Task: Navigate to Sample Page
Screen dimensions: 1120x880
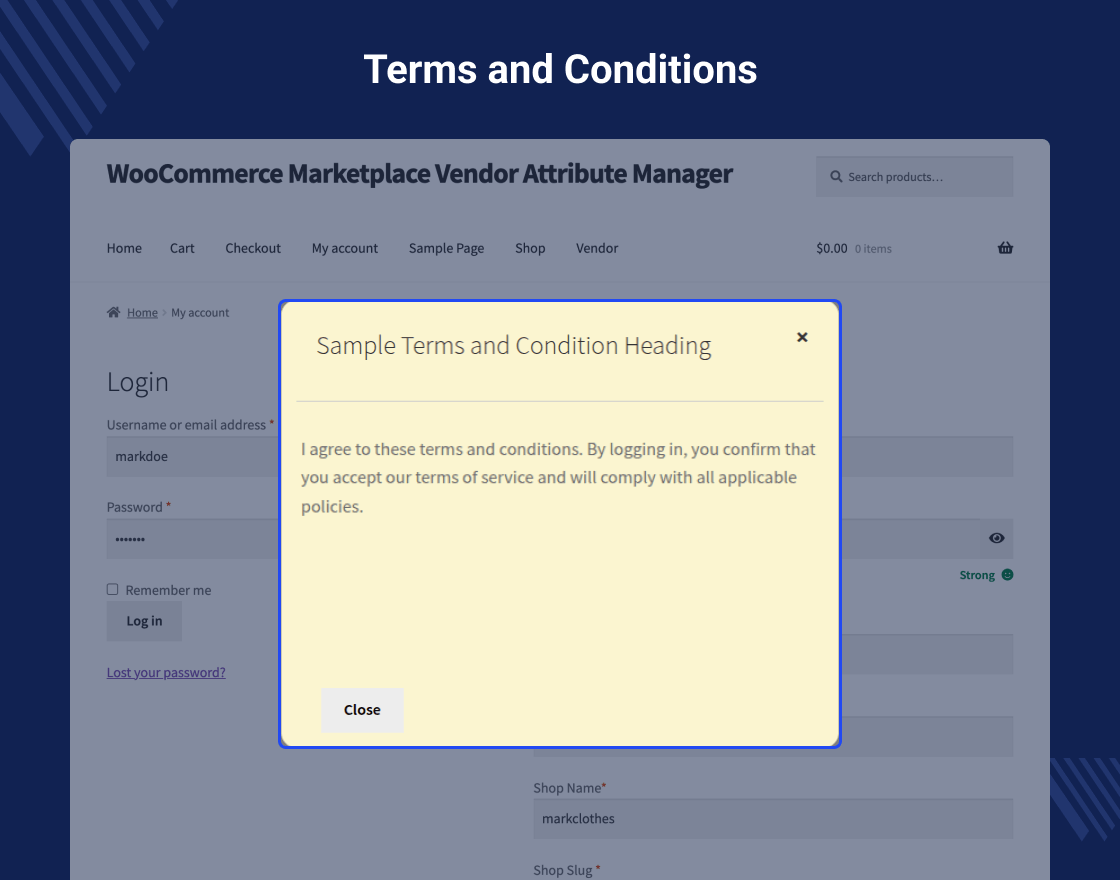Action: click(x=446, y=248)
